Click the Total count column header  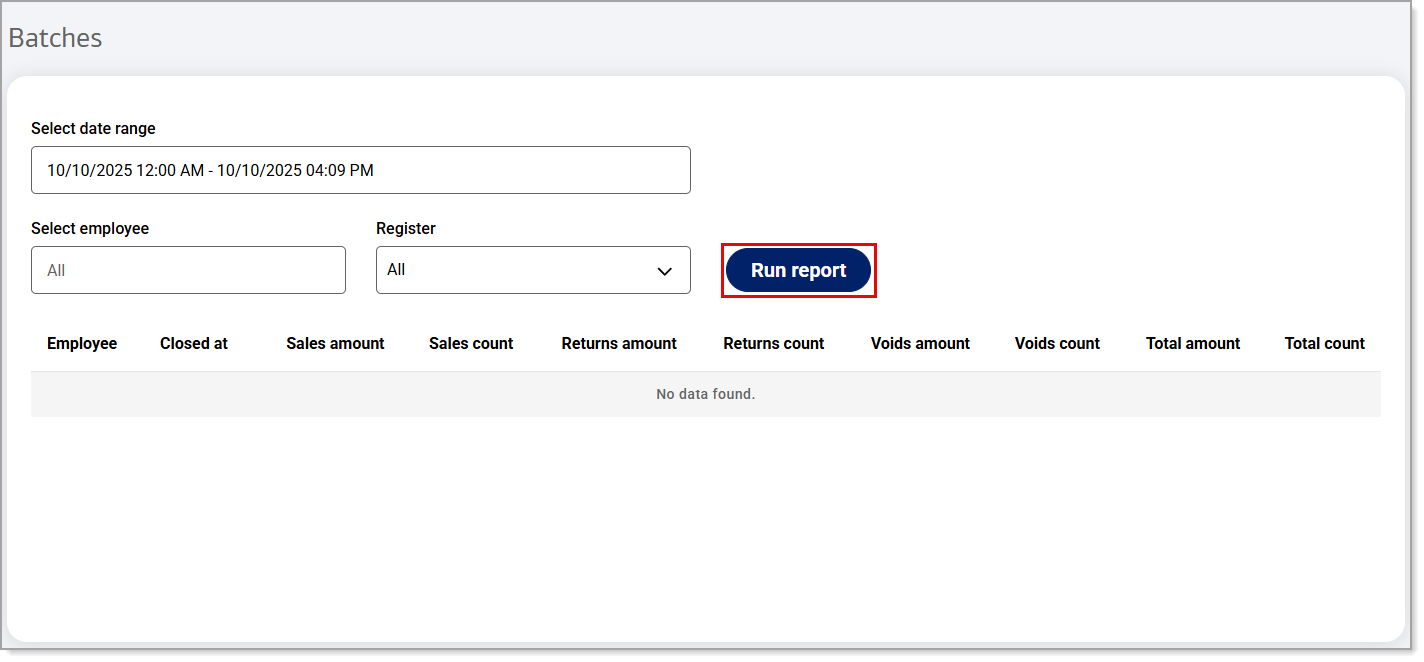coord(1324,343)
